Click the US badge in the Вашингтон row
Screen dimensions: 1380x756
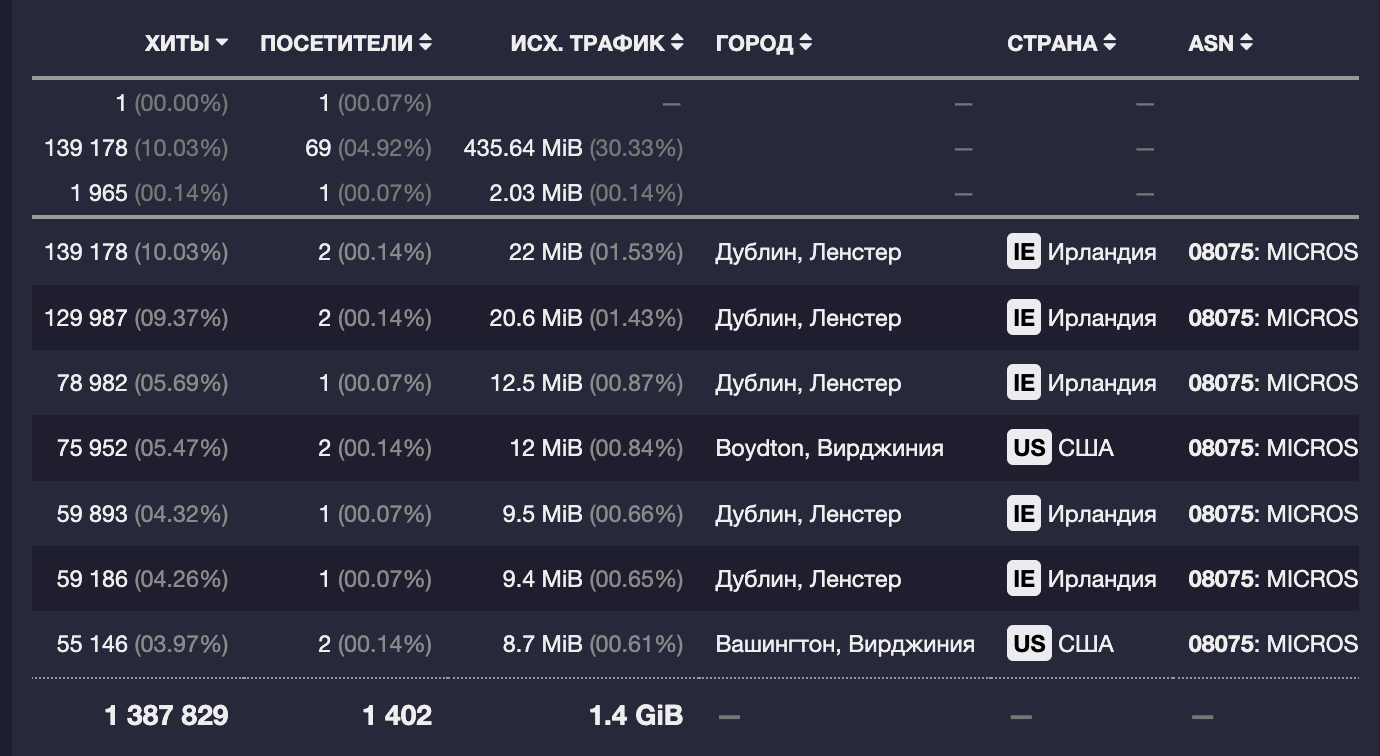pyautogui.click(x=1028, y=644)
